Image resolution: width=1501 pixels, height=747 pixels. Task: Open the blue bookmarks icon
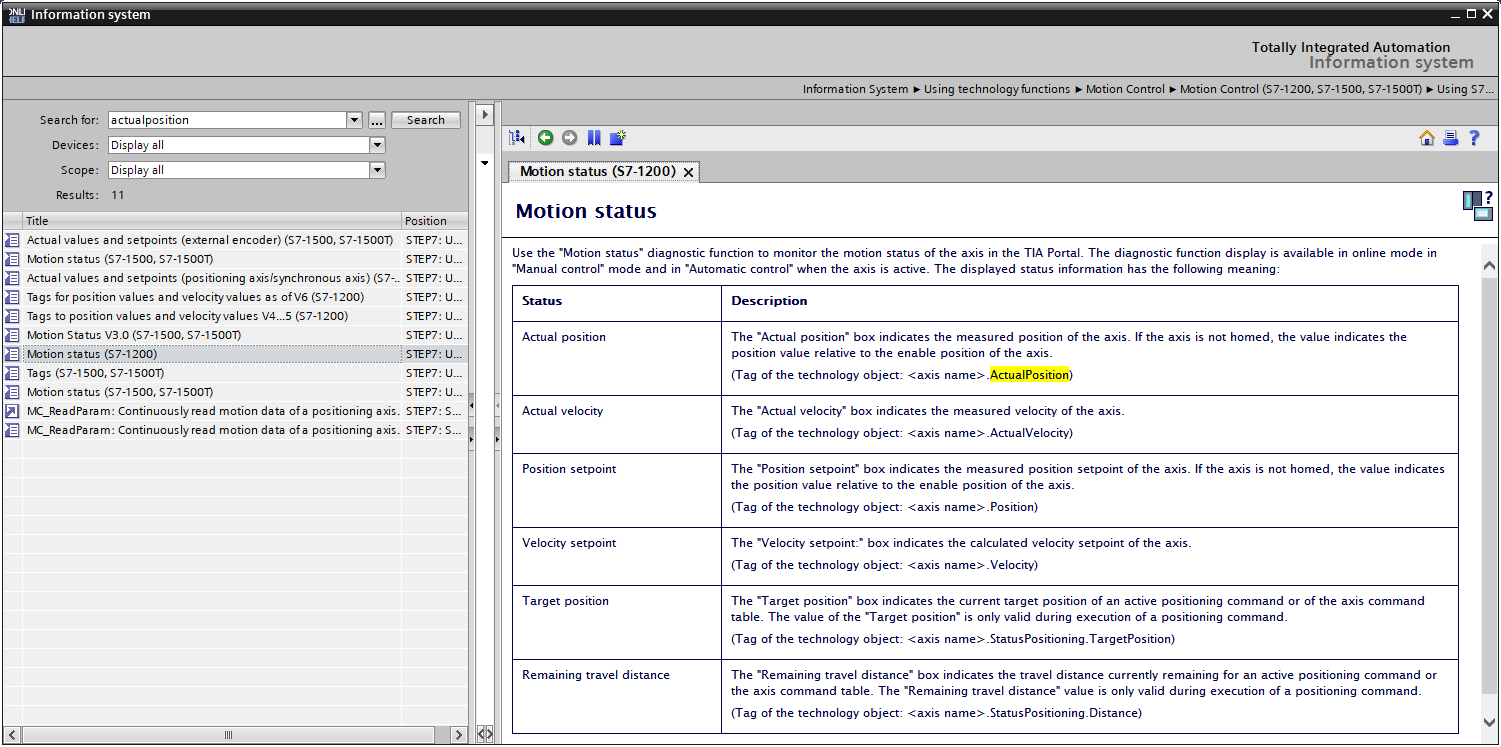[x=594, y=138]
